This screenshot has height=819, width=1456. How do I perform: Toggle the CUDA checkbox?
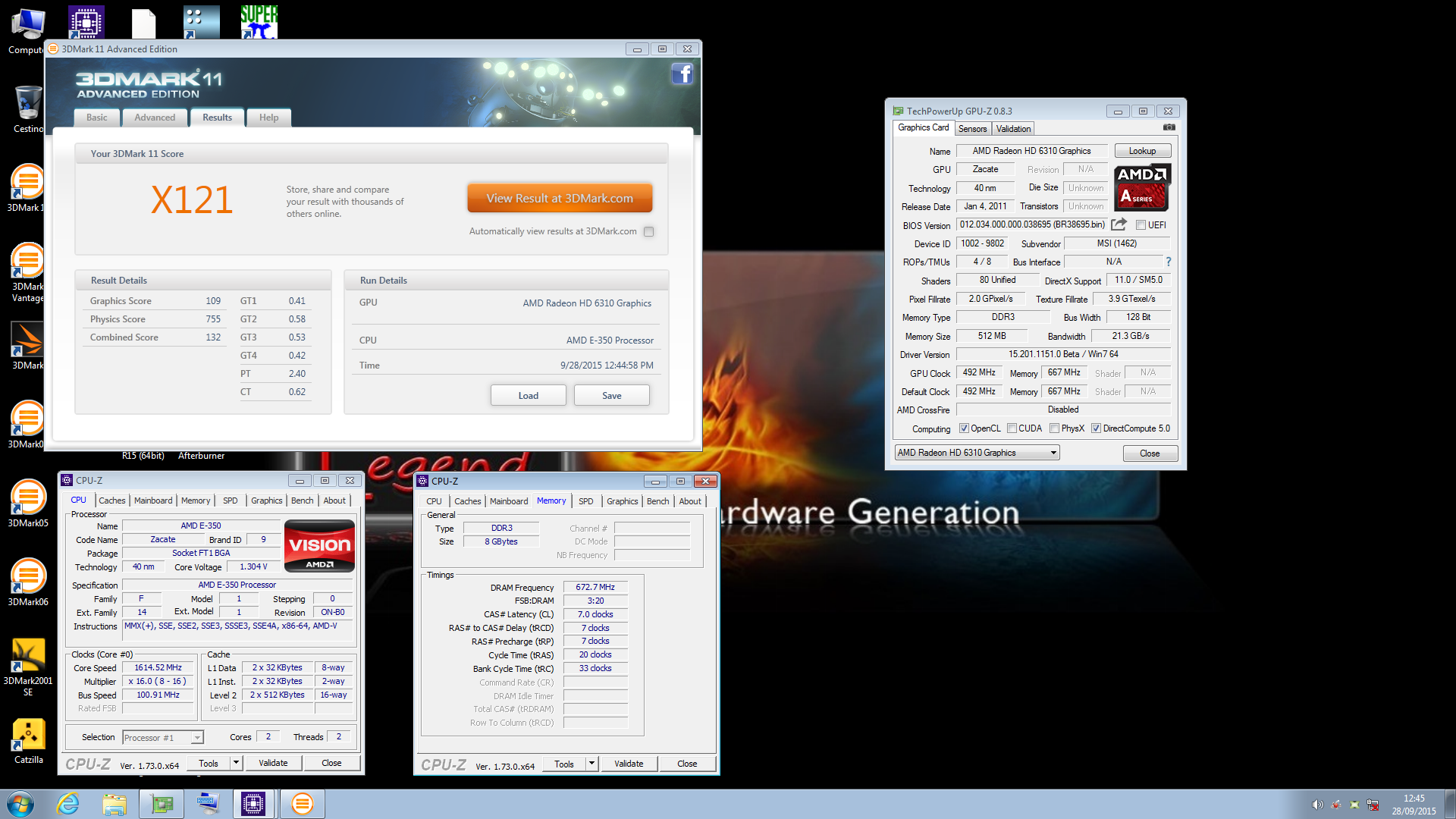pyautogui.click(x=1012, y=428)
